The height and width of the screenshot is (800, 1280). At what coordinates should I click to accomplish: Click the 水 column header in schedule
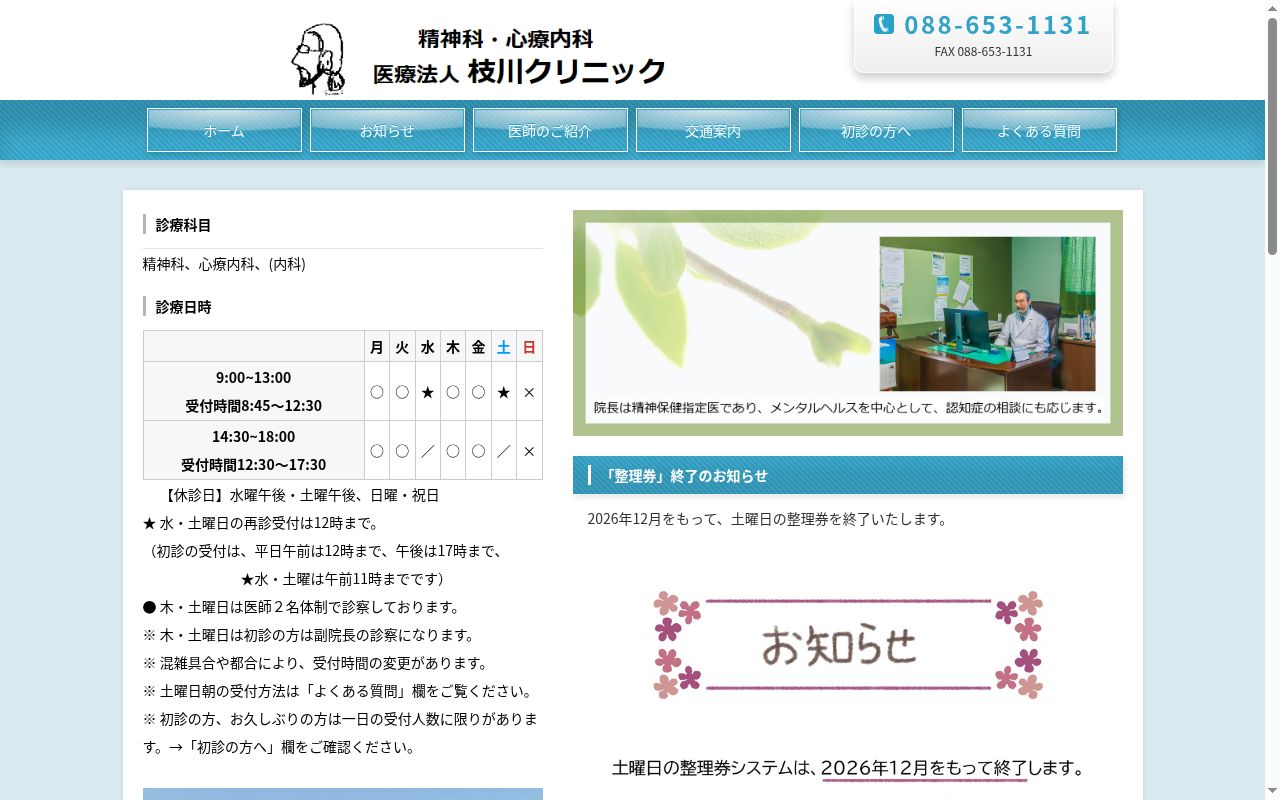click(428, 347)
